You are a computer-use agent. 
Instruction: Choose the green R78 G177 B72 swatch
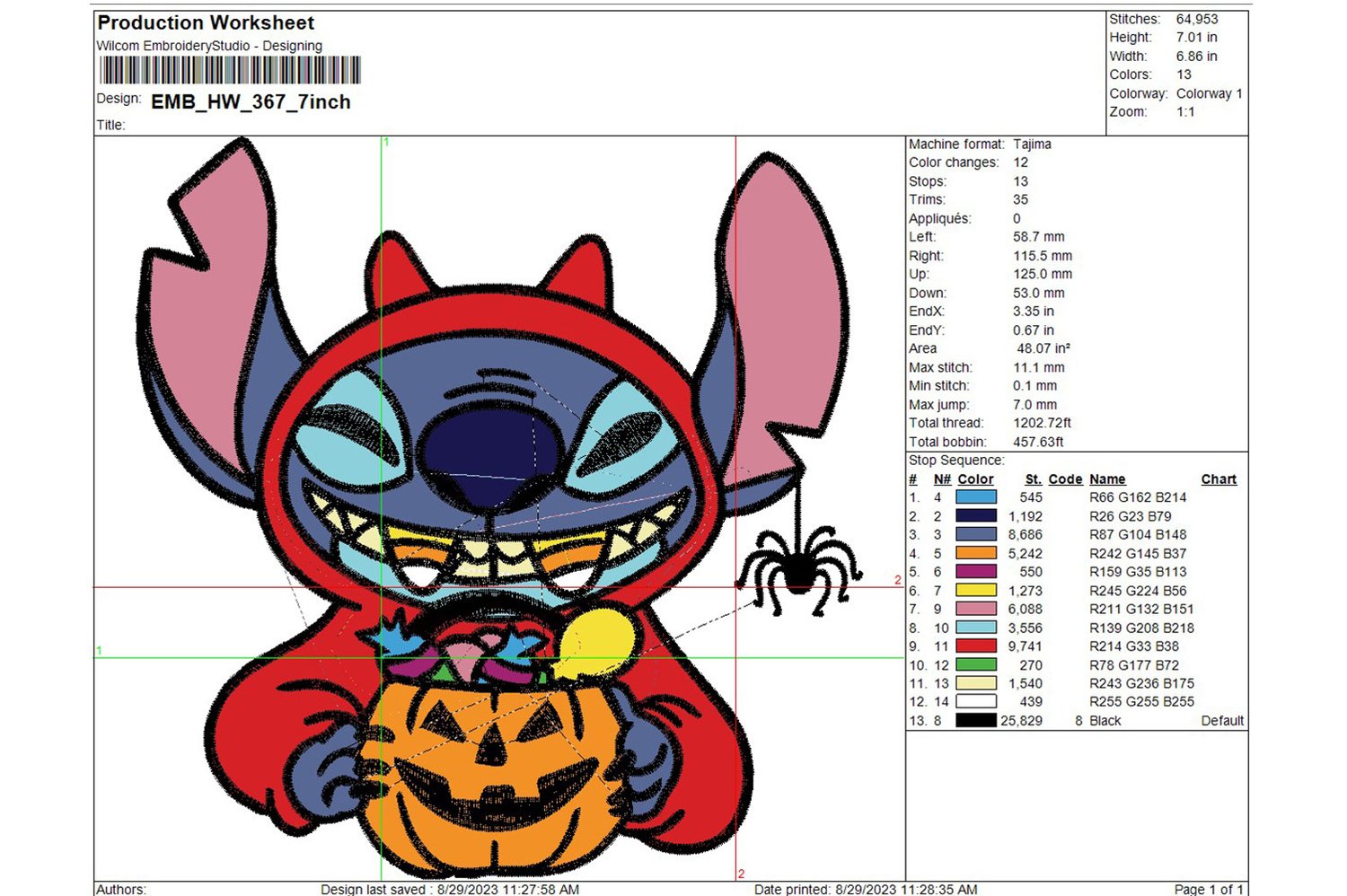[x=976, y=664]
